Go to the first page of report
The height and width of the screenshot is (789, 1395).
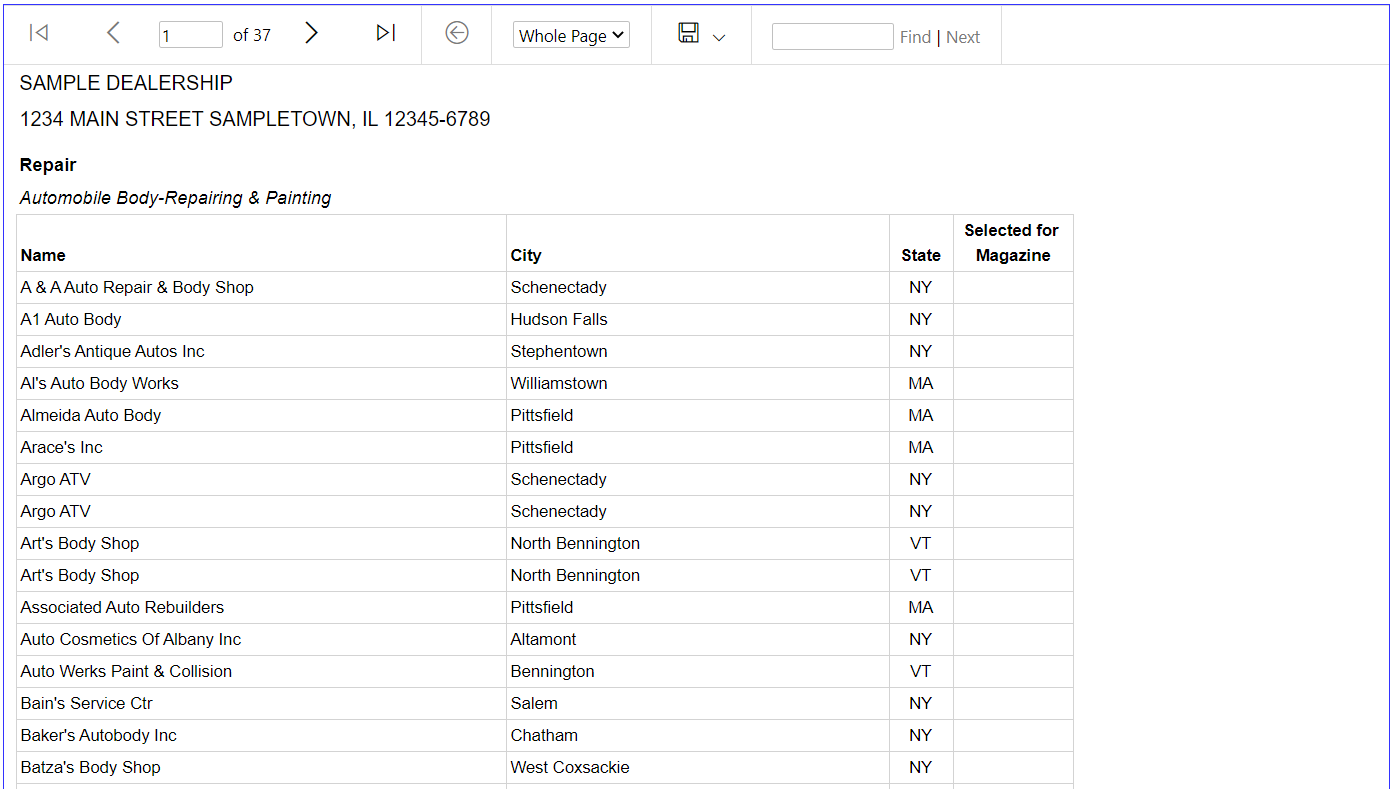point(39,34)
